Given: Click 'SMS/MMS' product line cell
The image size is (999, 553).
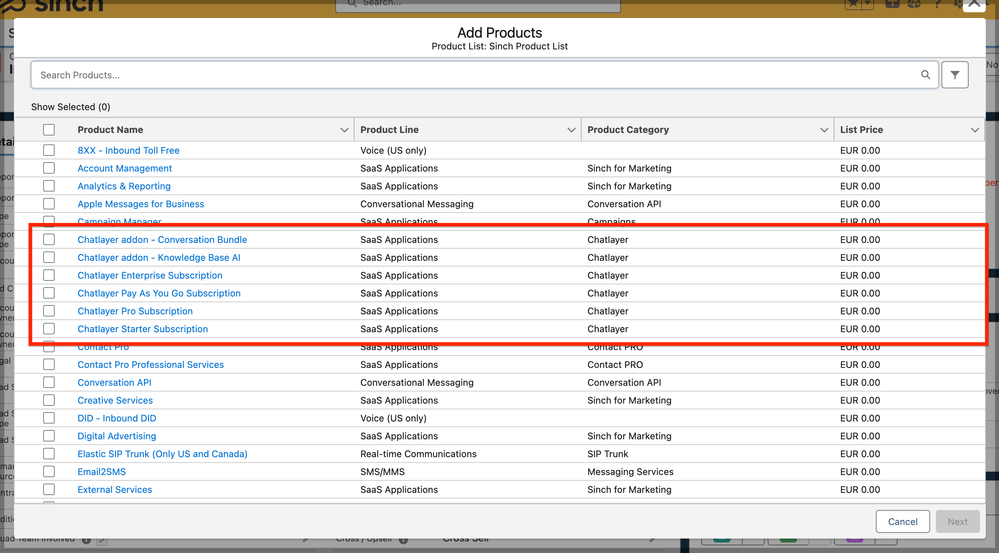Looking at the screenshot, I should [382, 471].
